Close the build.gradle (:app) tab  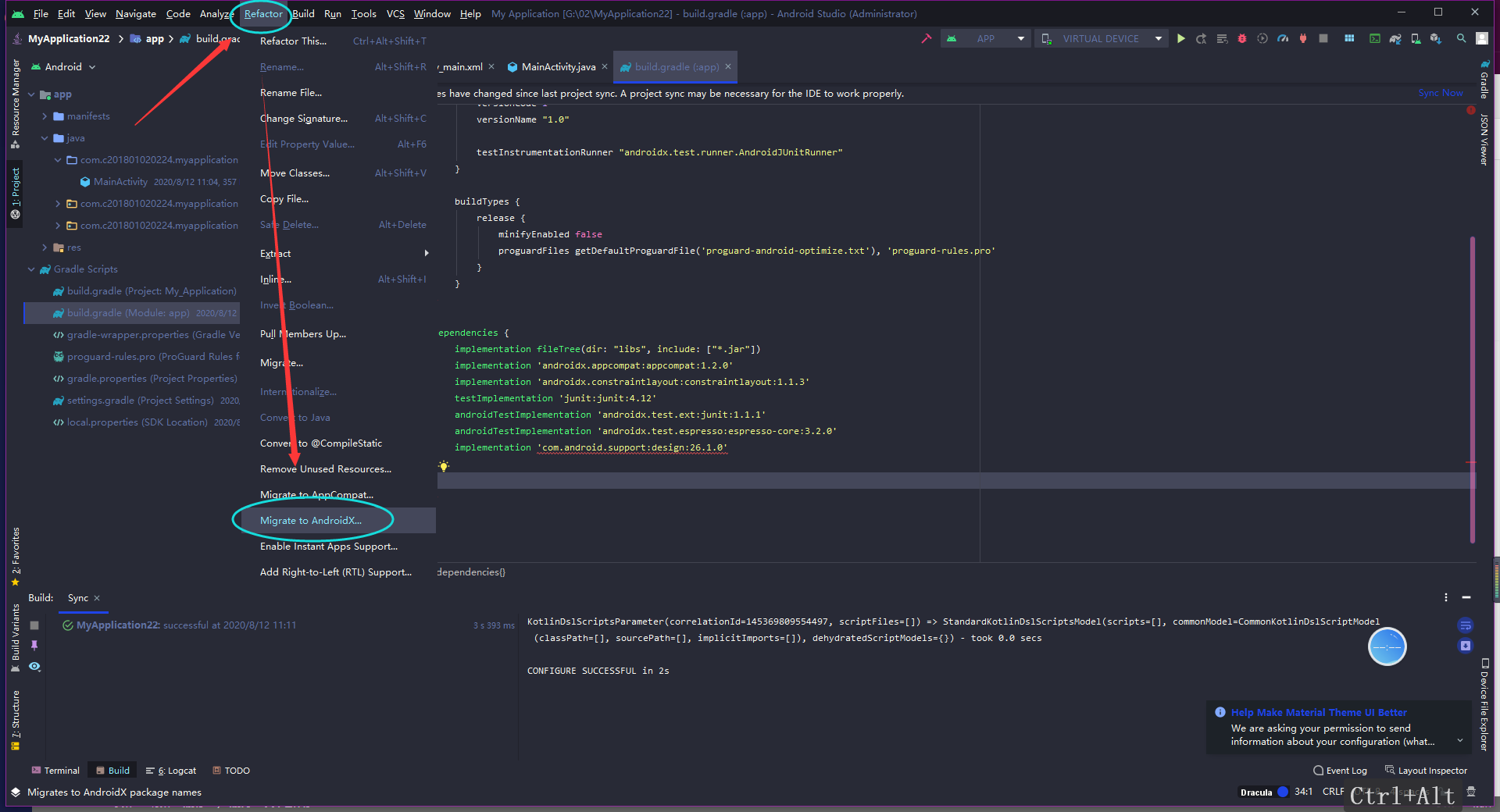pyautogui.click(x=728, y=66)
